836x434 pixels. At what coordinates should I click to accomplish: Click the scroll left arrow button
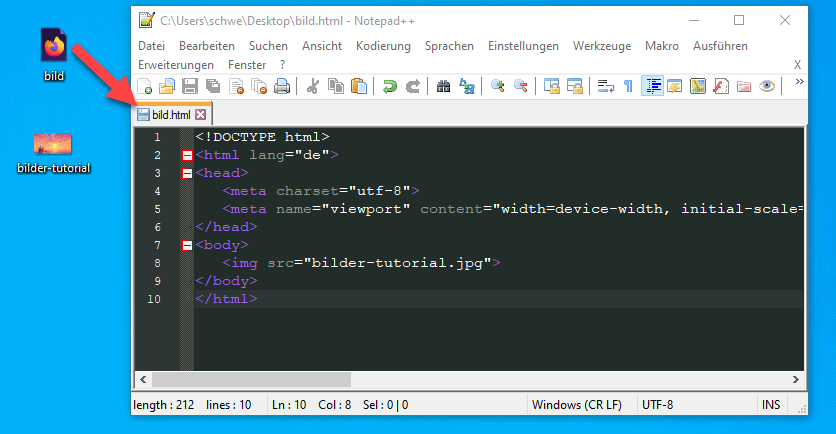point(143,380)
